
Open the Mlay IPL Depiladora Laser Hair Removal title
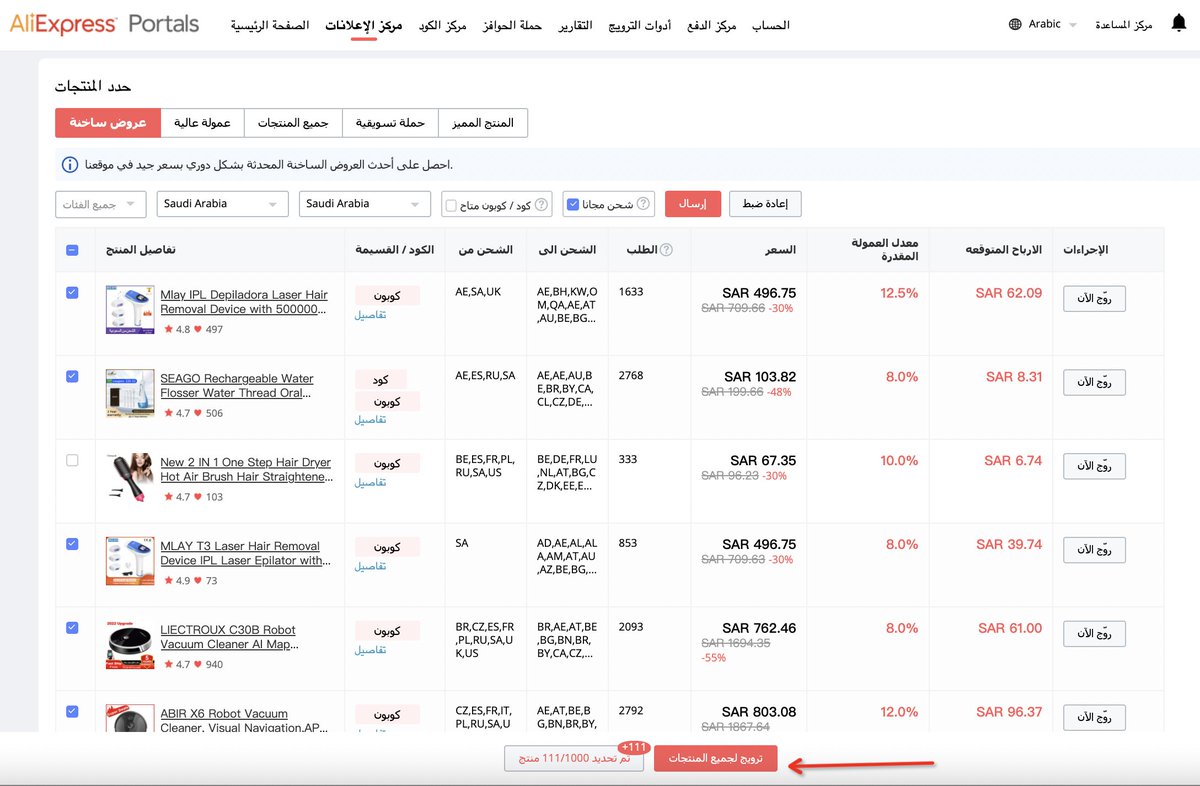tap(244, 302)
